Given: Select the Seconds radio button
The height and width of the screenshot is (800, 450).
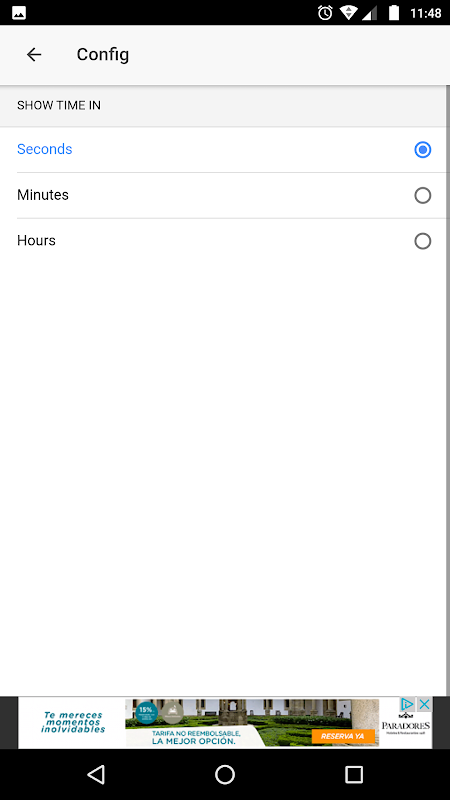Looking at the screenshot, I should coord(422,149).
